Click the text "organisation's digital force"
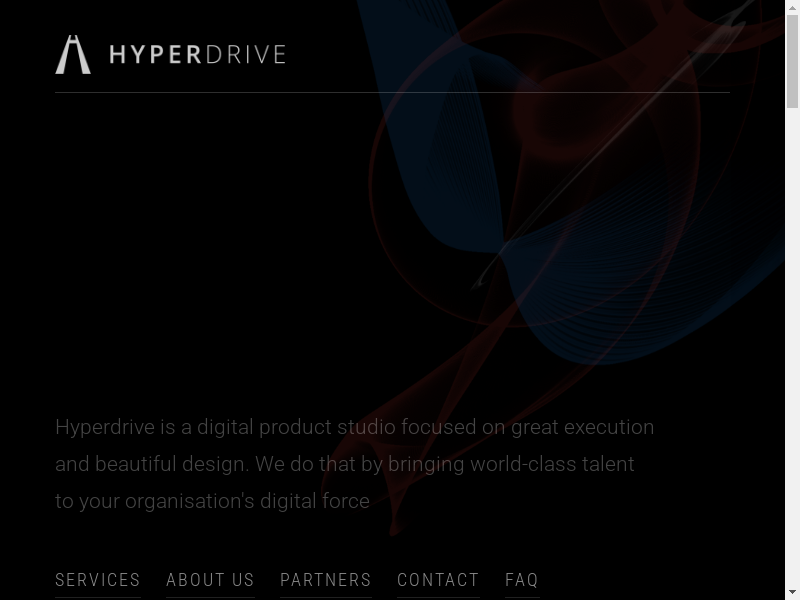 pos(247,502)
